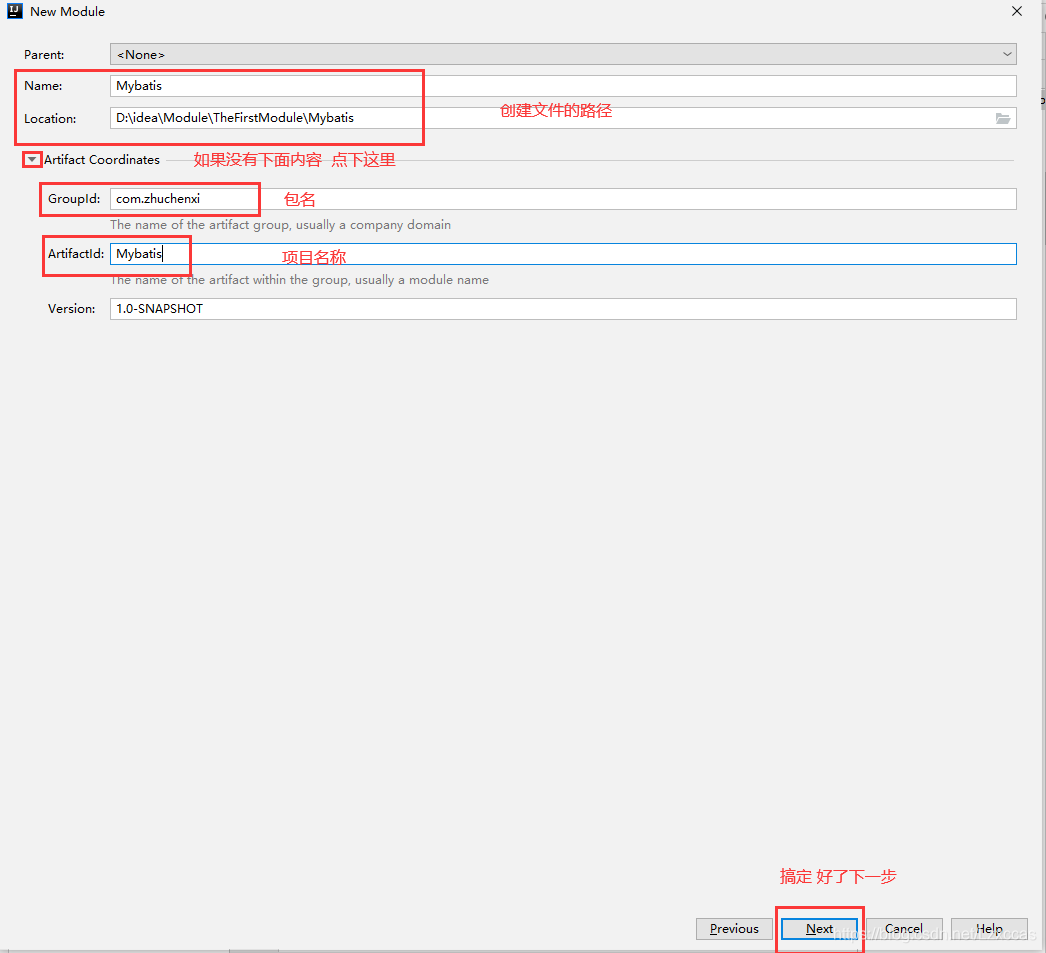Click the GroupId hint about company domain

[x=280, y=225]
